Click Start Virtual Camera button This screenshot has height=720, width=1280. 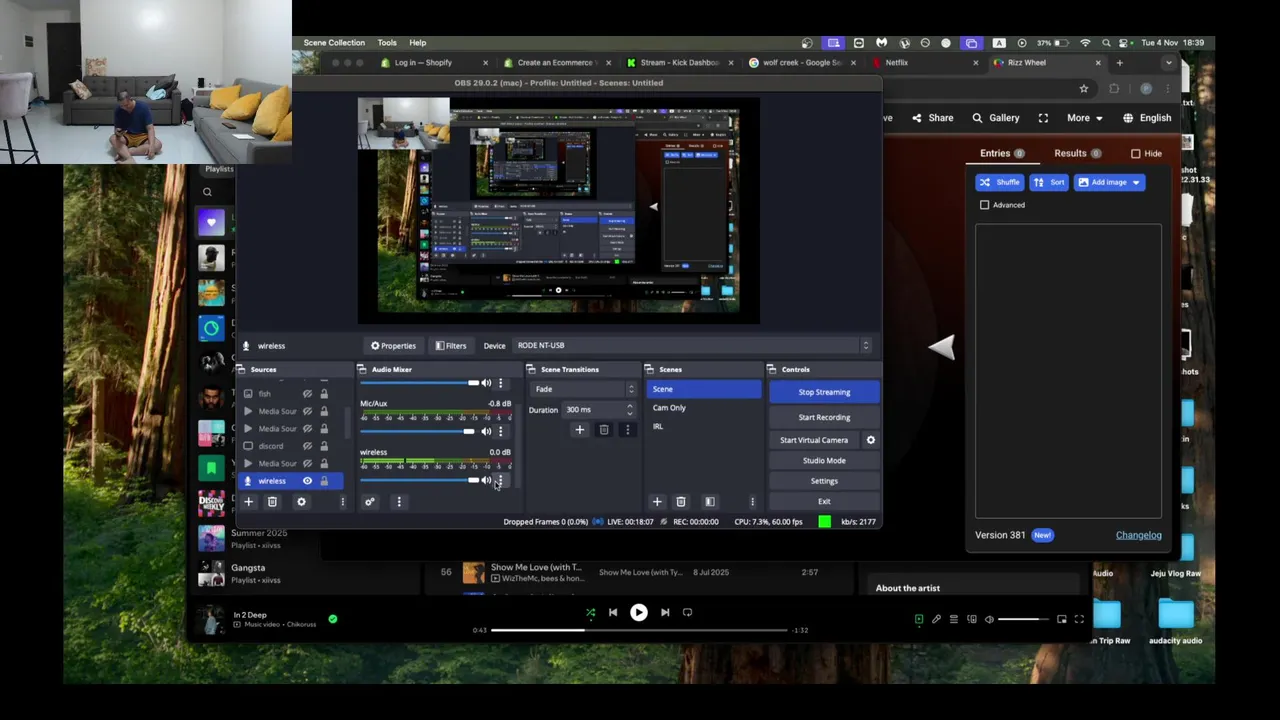pos(814,440)
